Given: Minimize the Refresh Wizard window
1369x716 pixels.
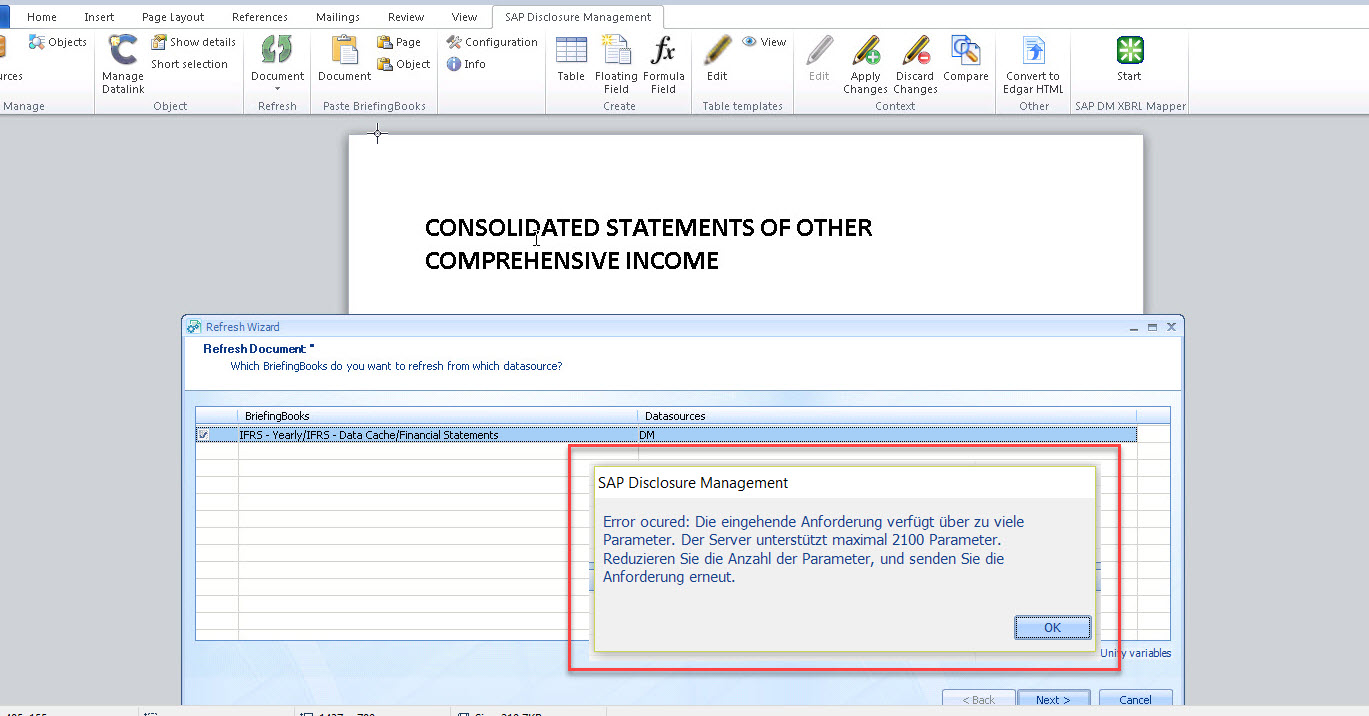Looking at the screenshot, I should (x=1134, y=327).
